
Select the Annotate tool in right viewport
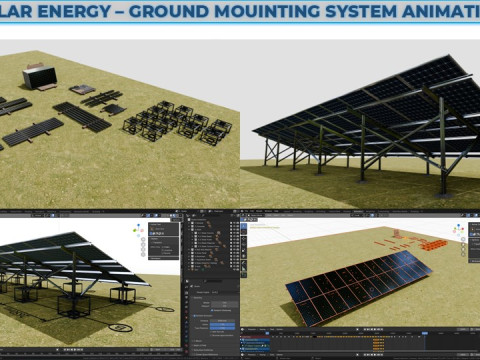click(244, 263)
